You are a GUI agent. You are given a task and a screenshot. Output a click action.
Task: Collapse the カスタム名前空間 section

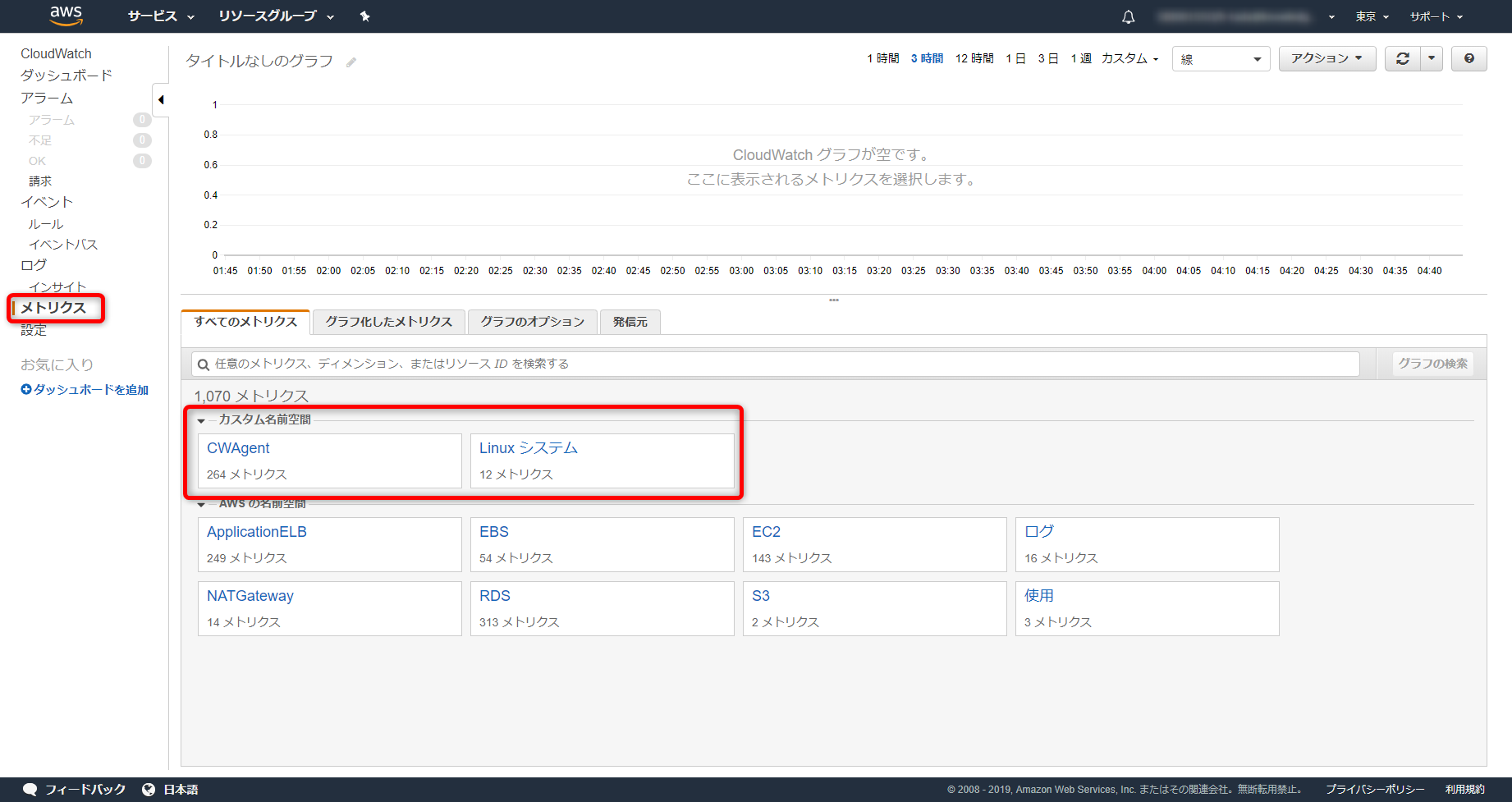(201, 420)
